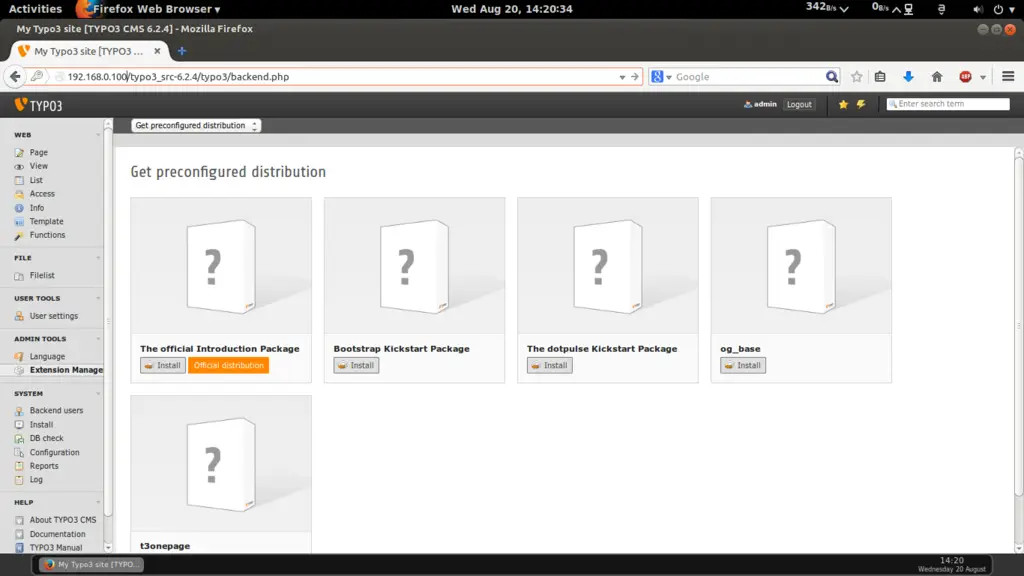Open the List module icon
Screen dimensions: 1024x576
click(x=20, y=180)
